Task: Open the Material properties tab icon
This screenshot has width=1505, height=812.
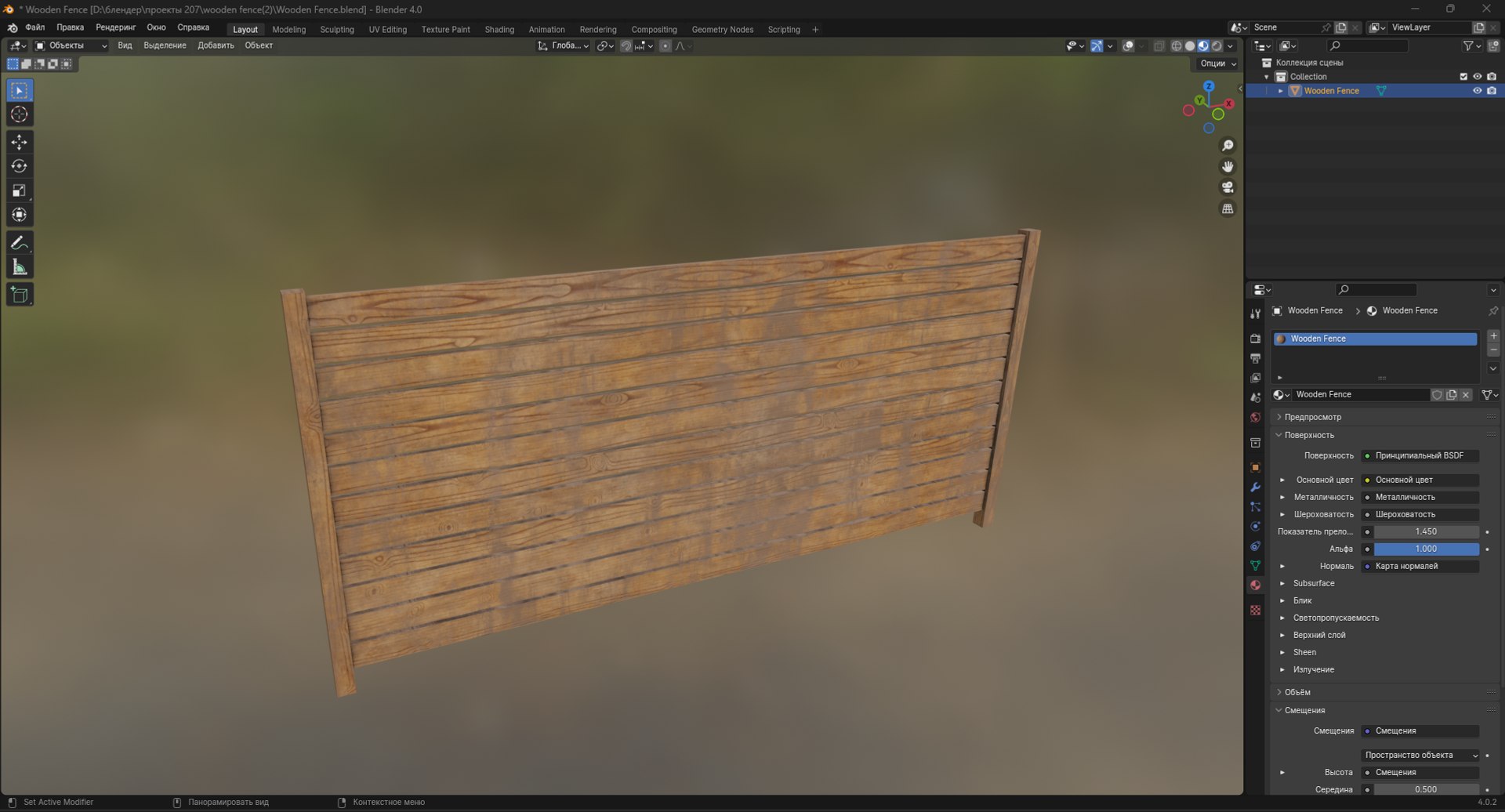Action: tap(1256, 585)
